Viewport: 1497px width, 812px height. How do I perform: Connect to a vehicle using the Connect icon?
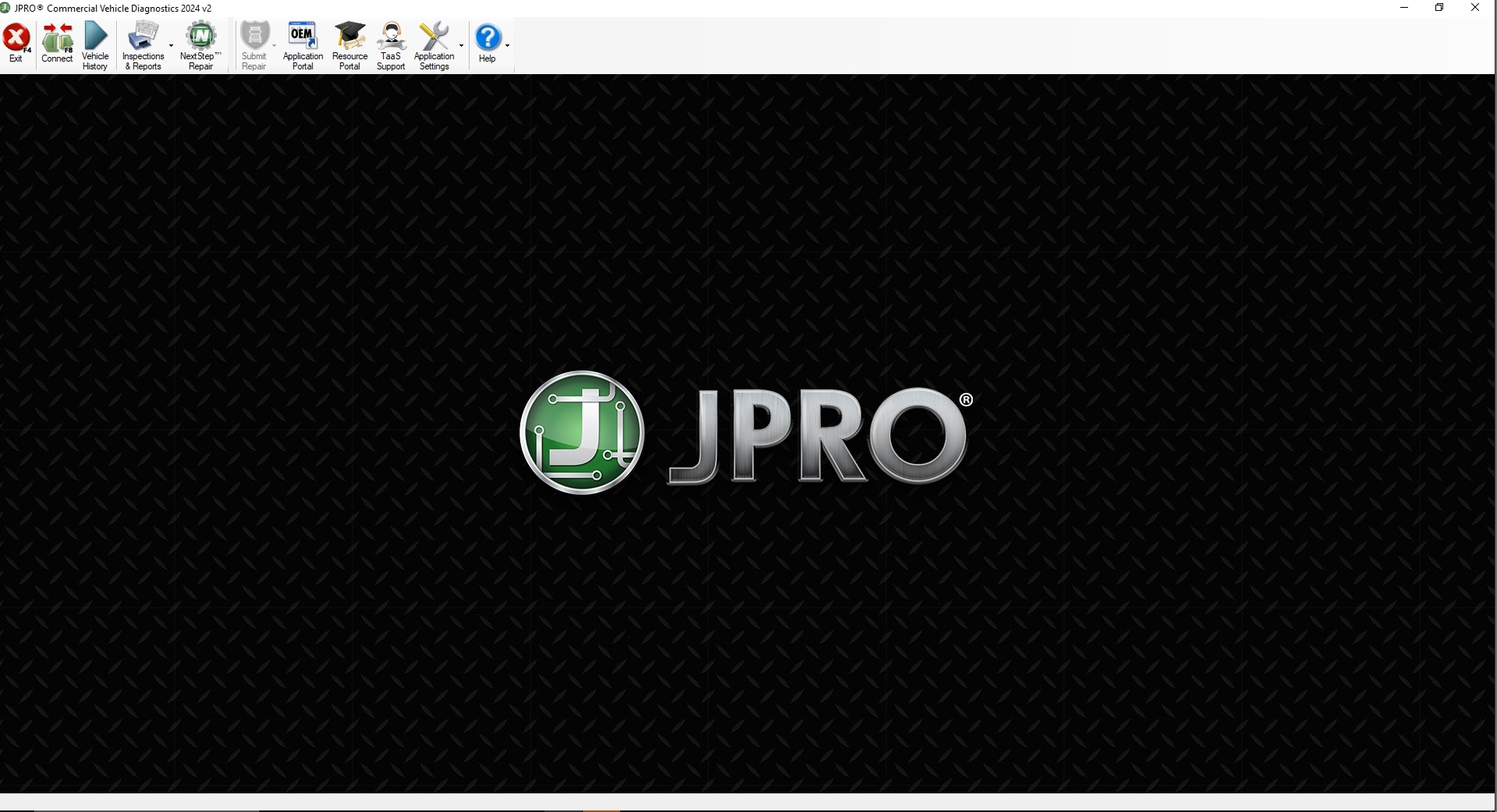coord(56,43)
